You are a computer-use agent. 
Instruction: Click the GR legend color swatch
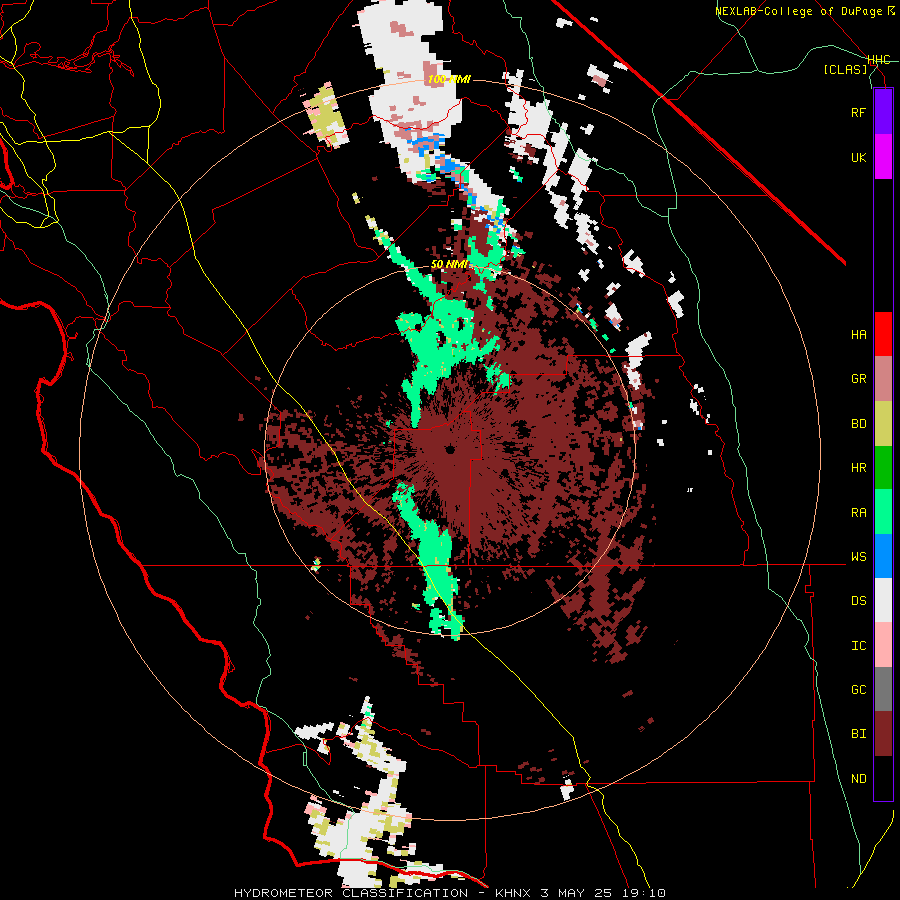click(x=883, y=379)
